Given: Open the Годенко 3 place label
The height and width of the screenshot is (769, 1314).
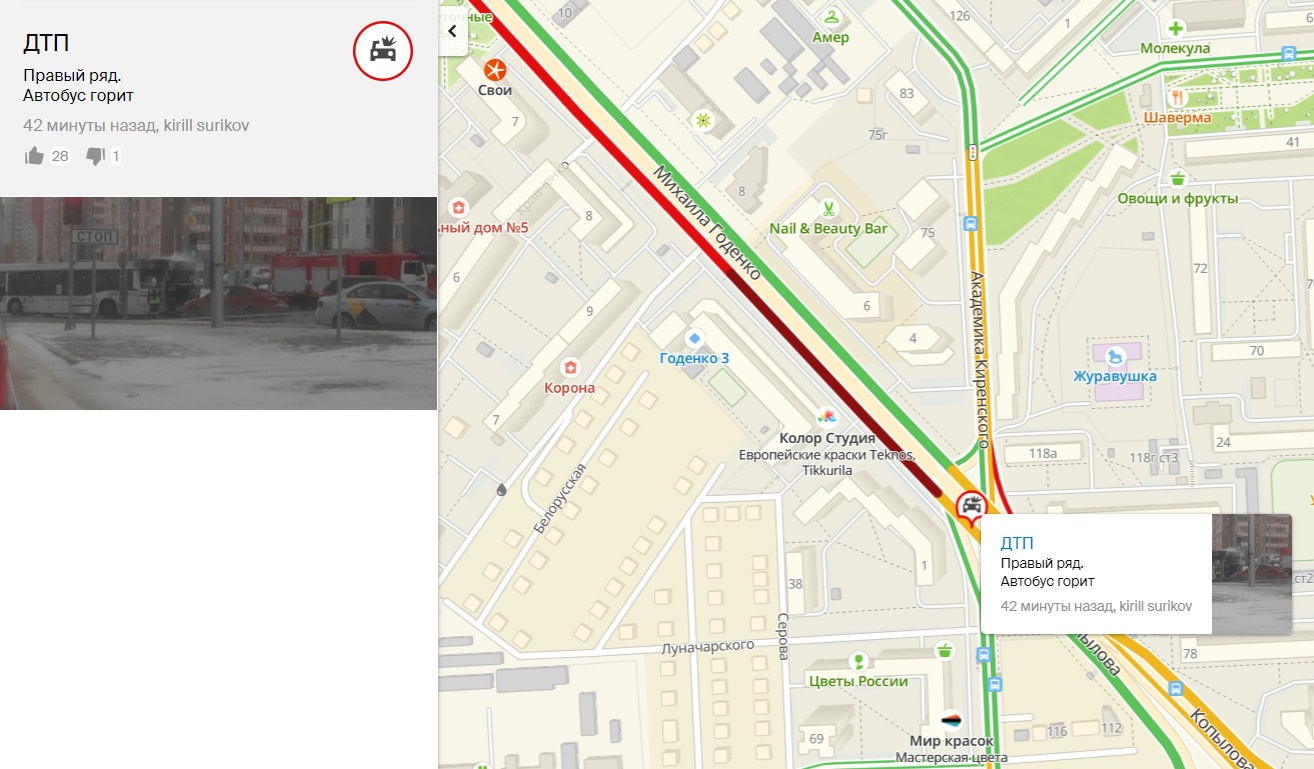Looking at the screenshot, I should click(x=694, y=358).
